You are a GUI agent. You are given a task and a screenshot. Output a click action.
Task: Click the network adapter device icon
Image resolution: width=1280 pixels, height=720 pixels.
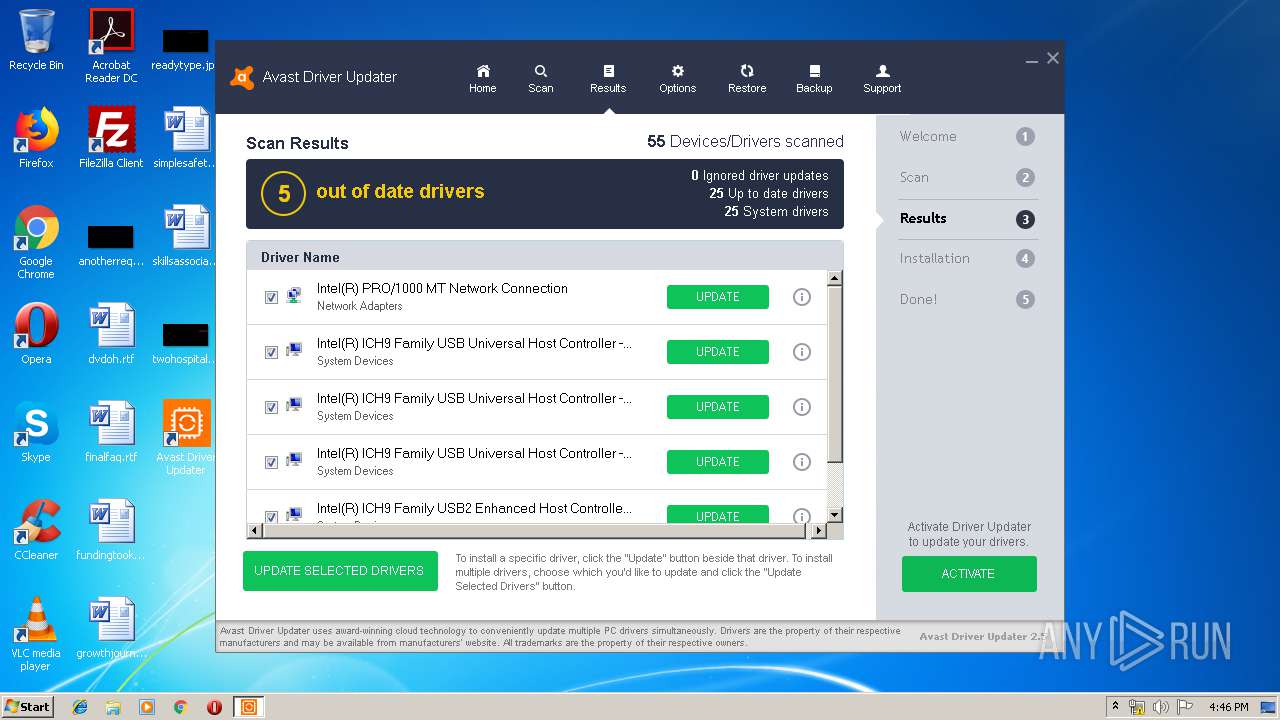click(294, 295)
